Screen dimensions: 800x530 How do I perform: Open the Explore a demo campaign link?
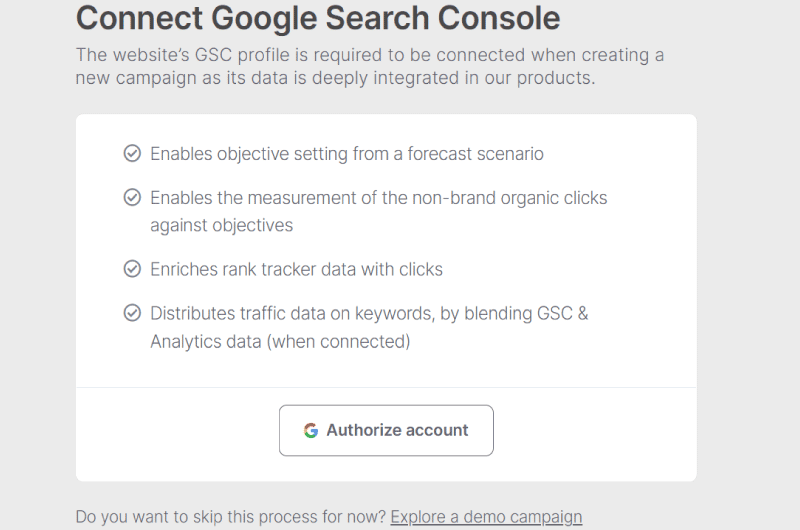click(x=486, y=517)
